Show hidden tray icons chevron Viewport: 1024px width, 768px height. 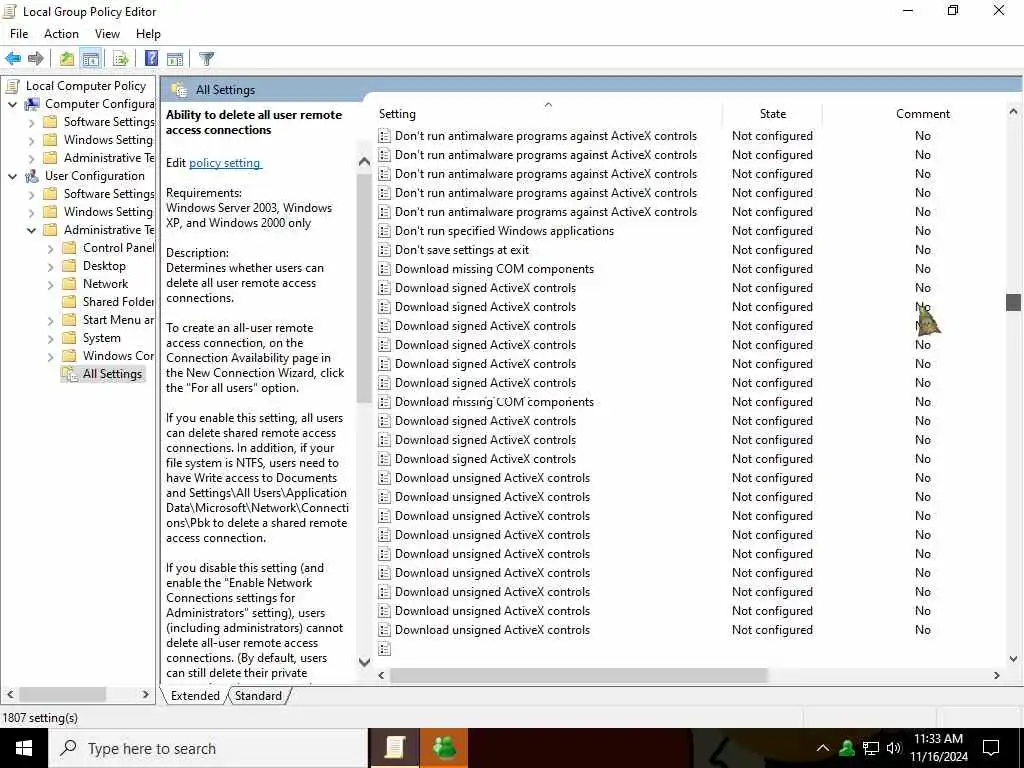pos(823,748)
